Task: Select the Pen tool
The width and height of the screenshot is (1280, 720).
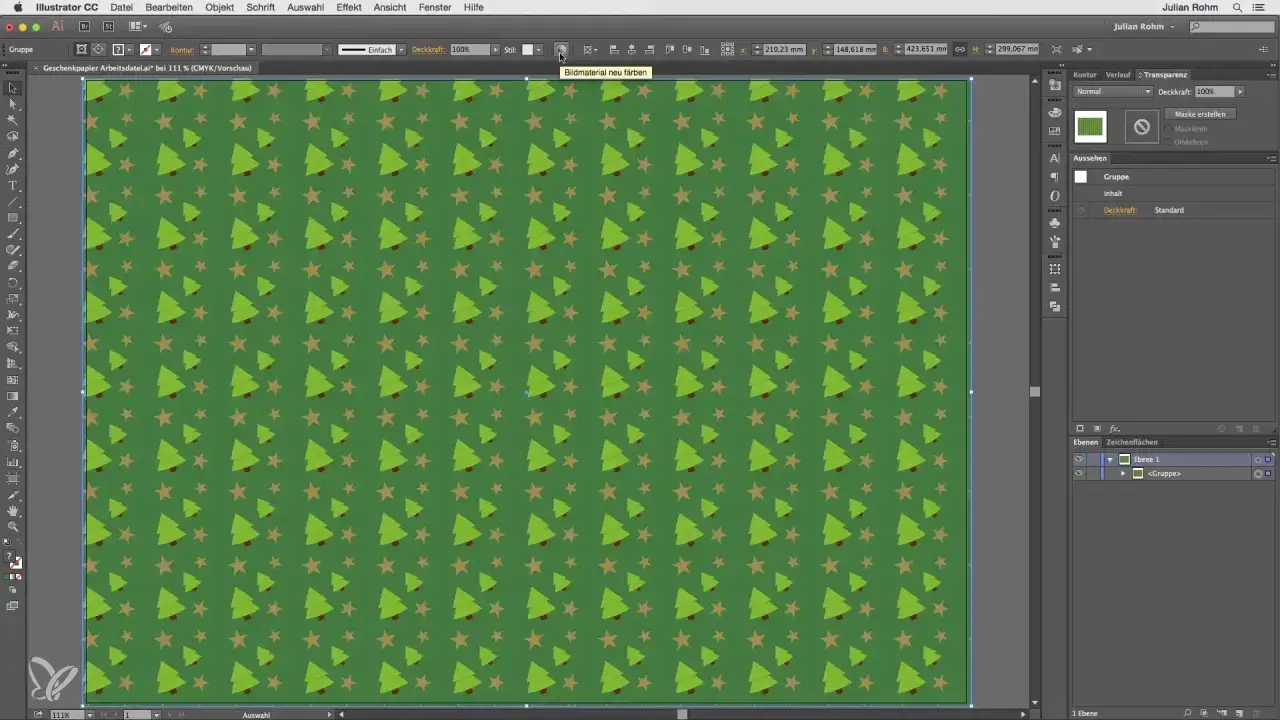Action: click(x=14, y=153)
